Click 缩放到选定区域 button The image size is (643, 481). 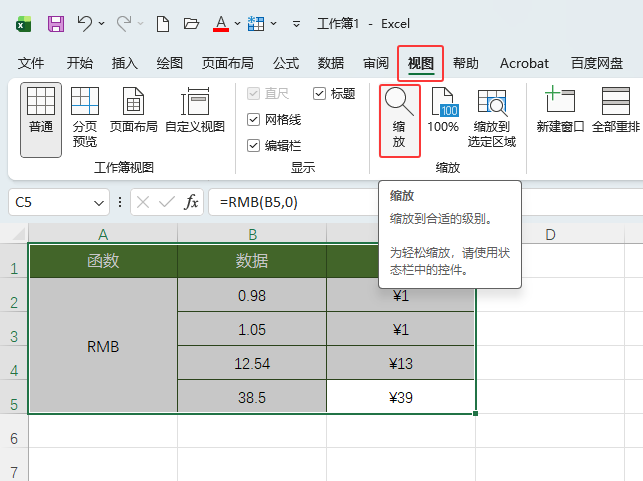(x=492, y=118)
